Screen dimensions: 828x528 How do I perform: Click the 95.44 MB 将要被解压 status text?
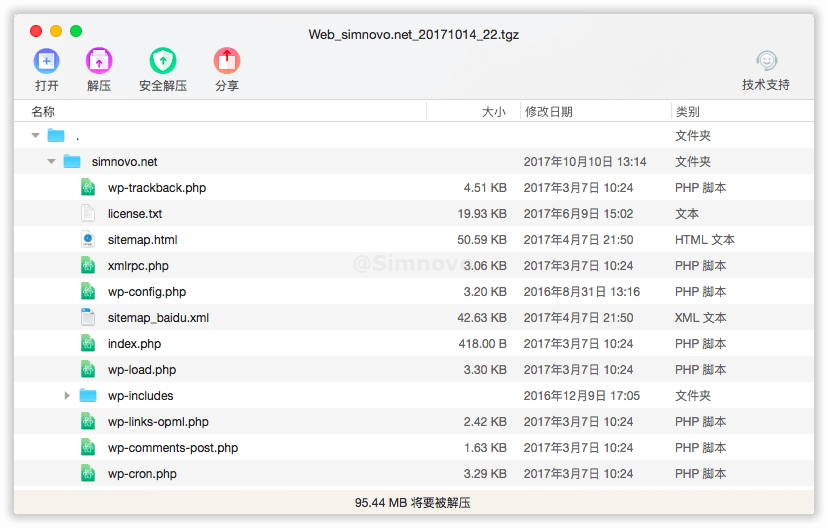[412, 502]
